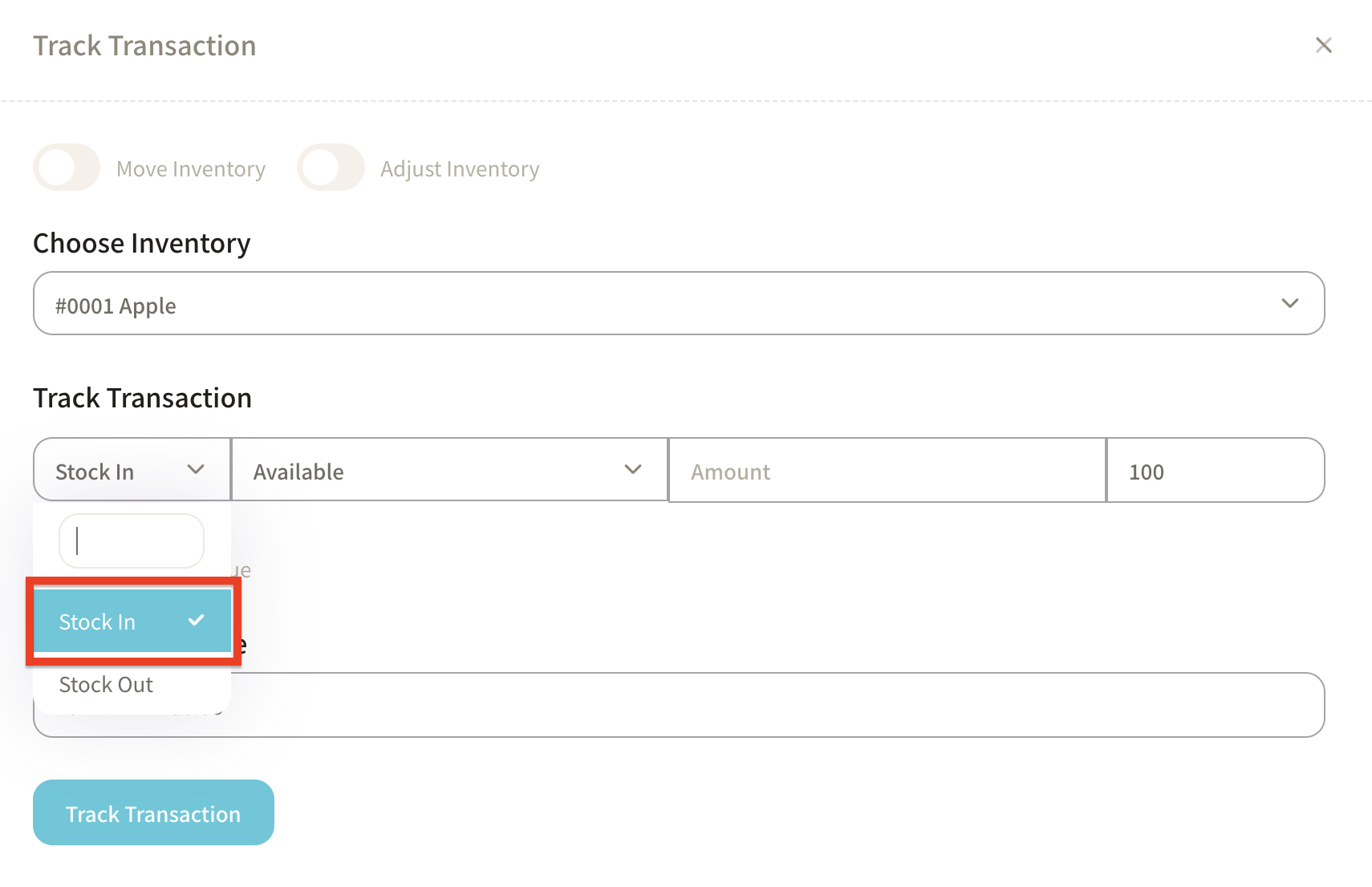Click the checkmark on Stock In option
Screen dimensions: 1372x887
197,621
